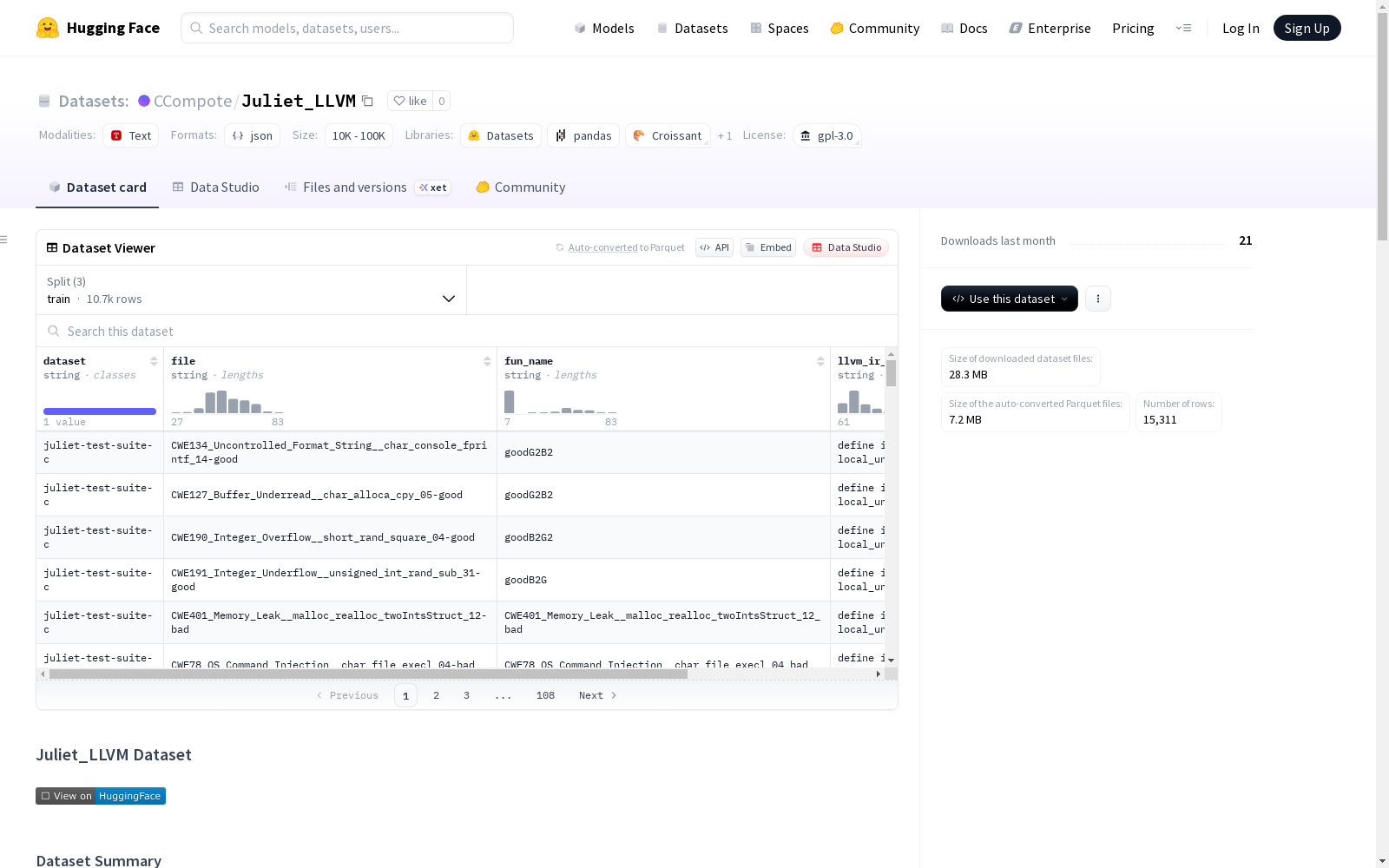This screenshot has width=1389, height=868.
Task: Switch to the Data Studio tab
Action: click(215, 187)
